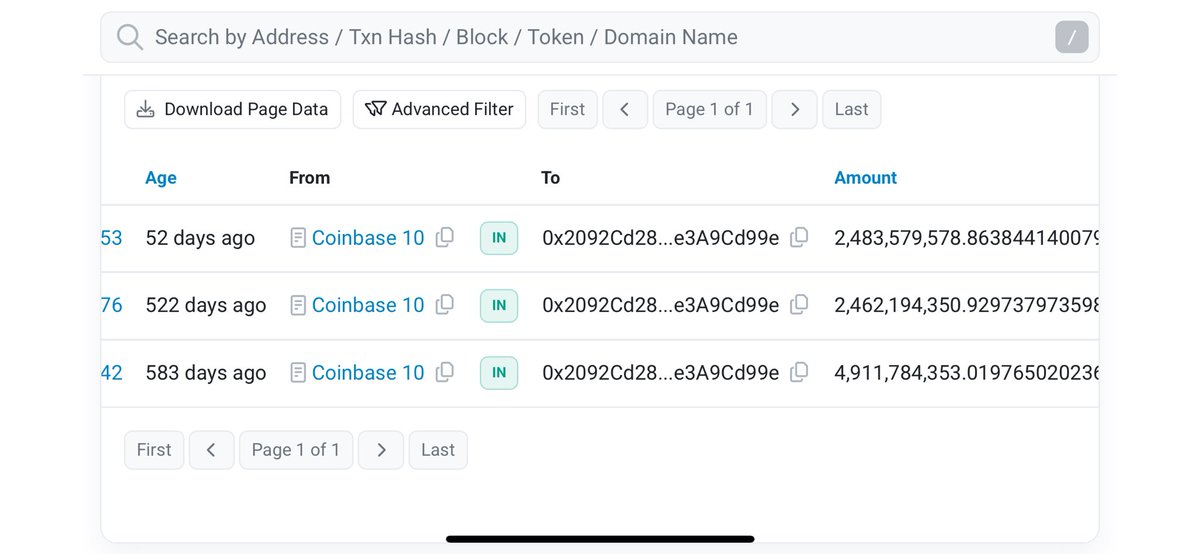Viewport: 1200px width, 554px height.
Task: Go to next page using top arrow
Action: coord(795,109)
